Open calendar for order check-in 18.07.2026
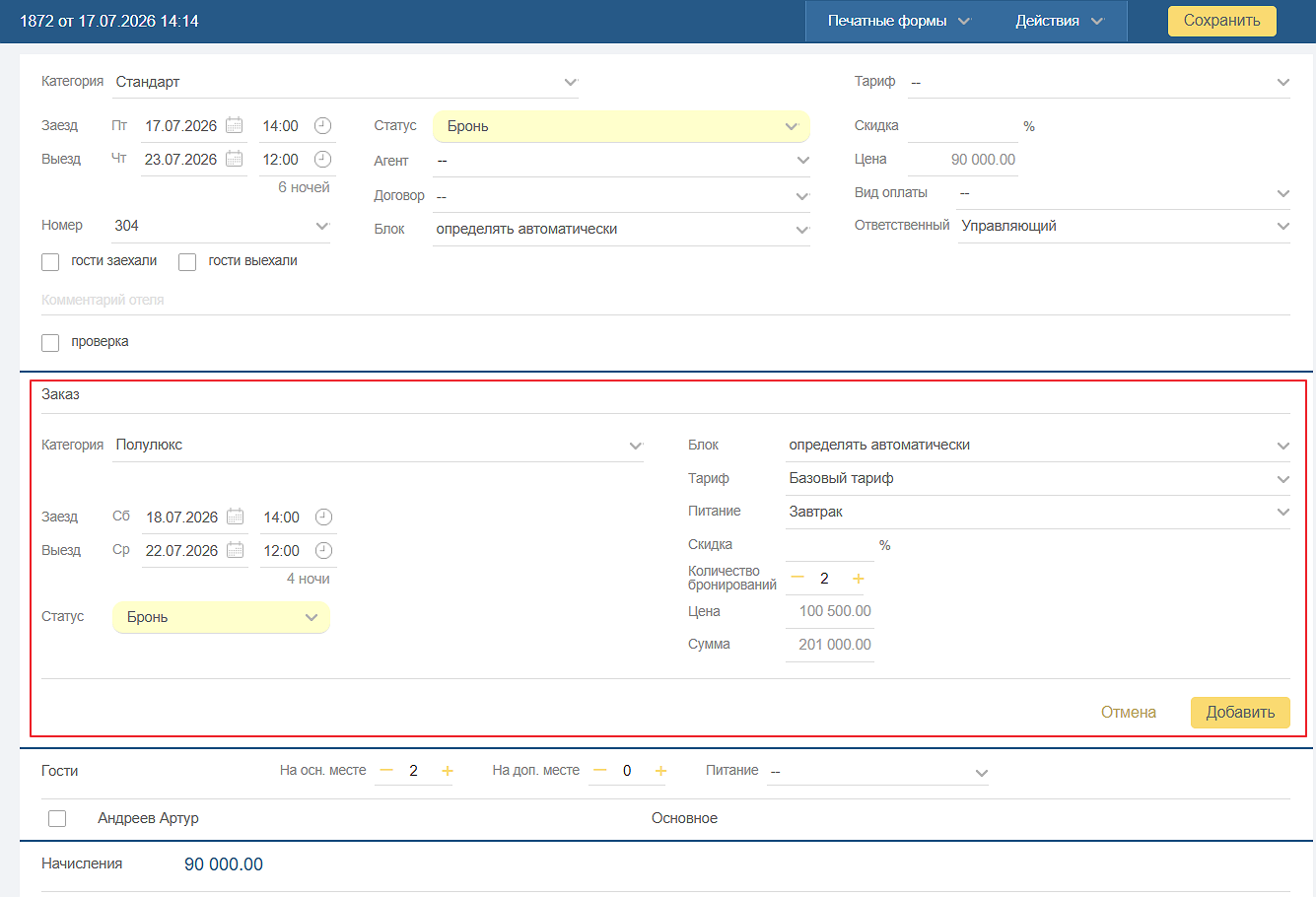The height and width of the screenshot is (897, 1316). coord(236,517)
